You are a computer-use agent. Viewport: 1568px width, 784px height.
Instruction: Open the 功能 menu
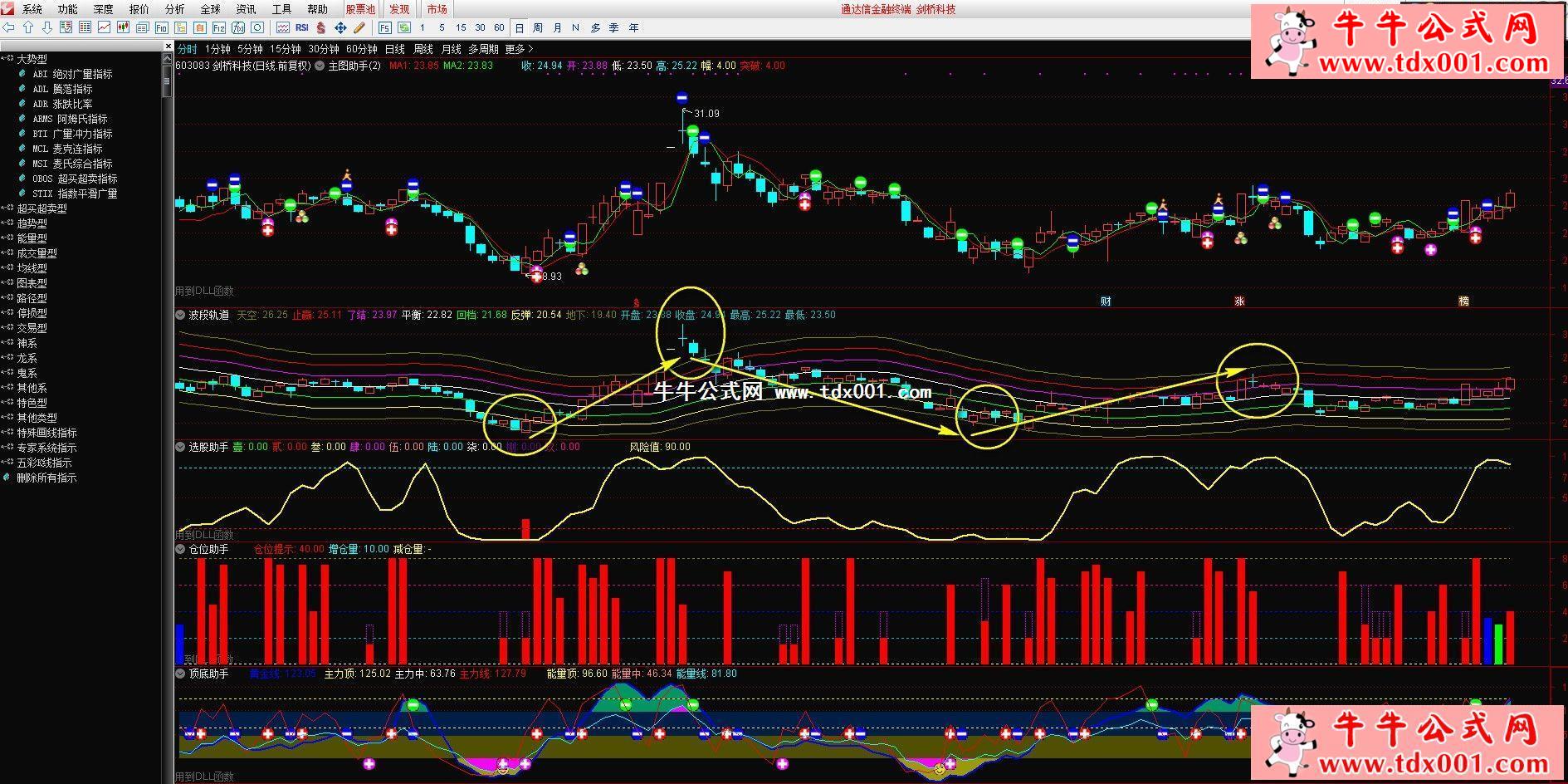(67, 9)
